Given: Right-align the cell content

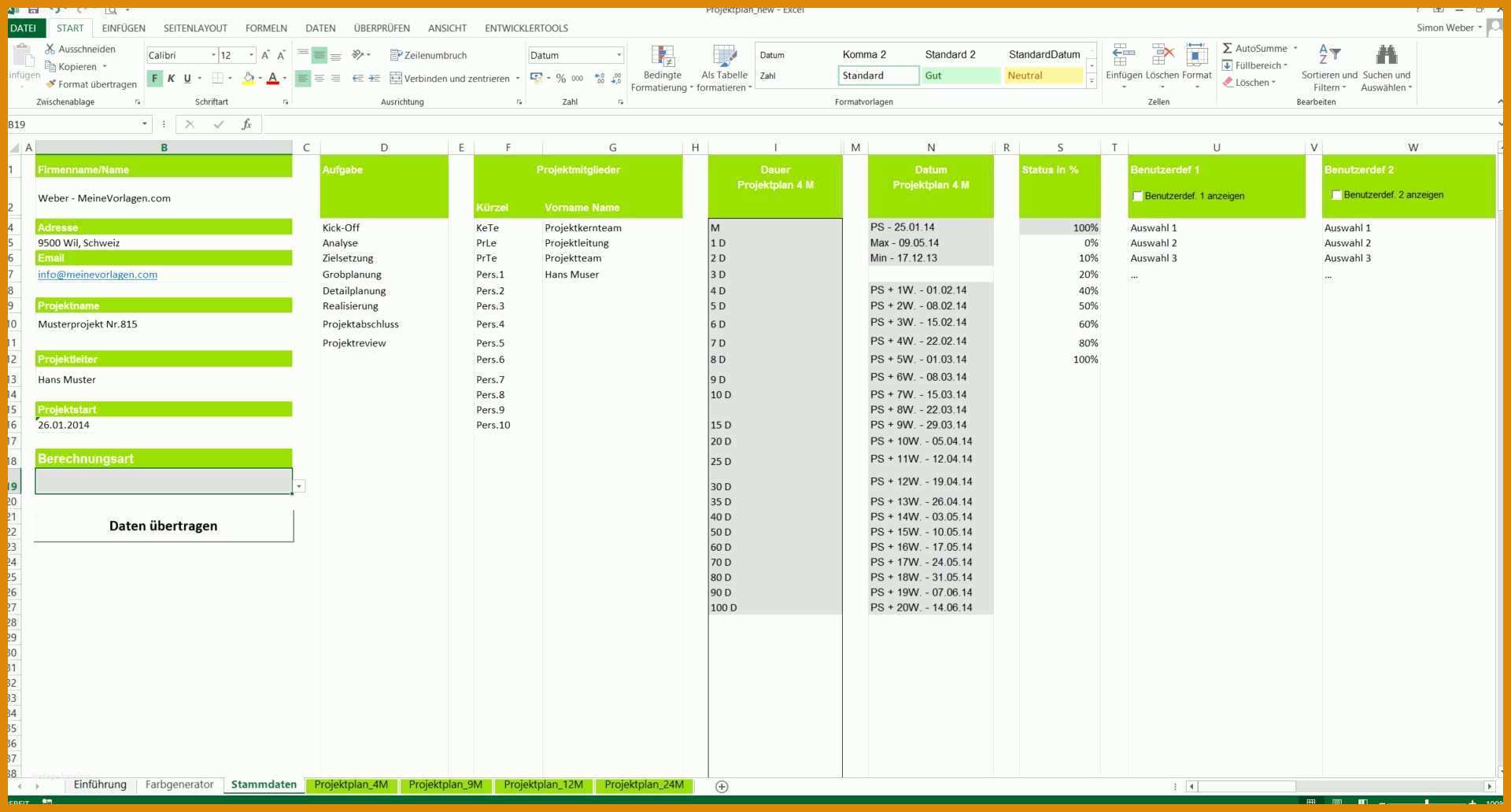Looking at the screenshot, I should pos(336,79).
